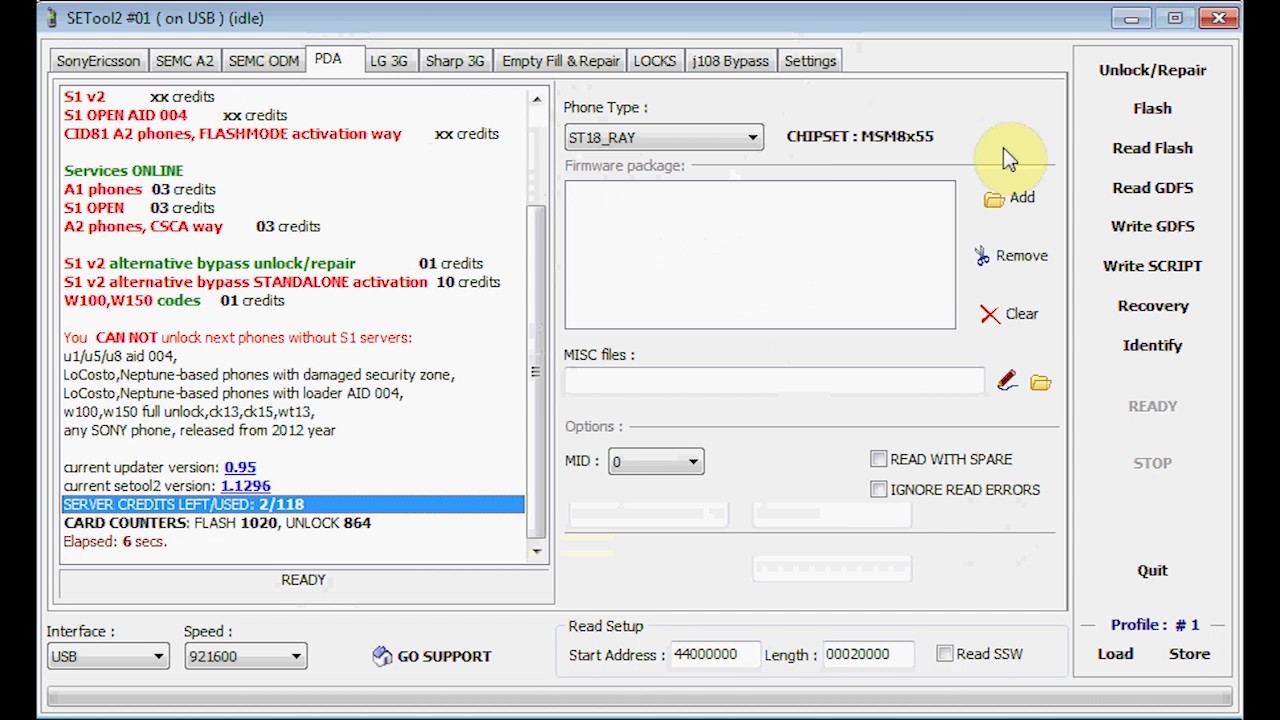Click the Length input field
Screen dimensions: 1280x720
coord(867,654)
